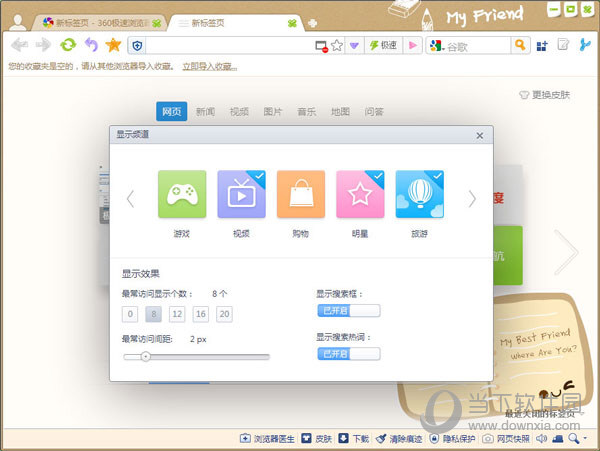Click 清除痕迹 in status bar

399,438
